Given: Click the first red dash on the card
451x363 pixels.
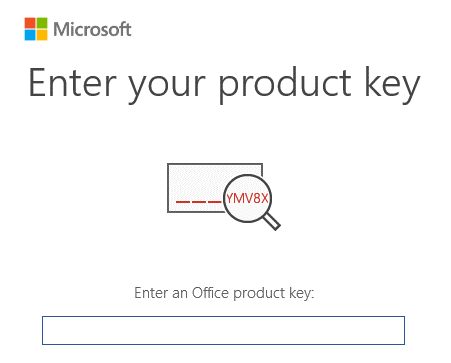Looking at the screenshot, I should 182,201.
